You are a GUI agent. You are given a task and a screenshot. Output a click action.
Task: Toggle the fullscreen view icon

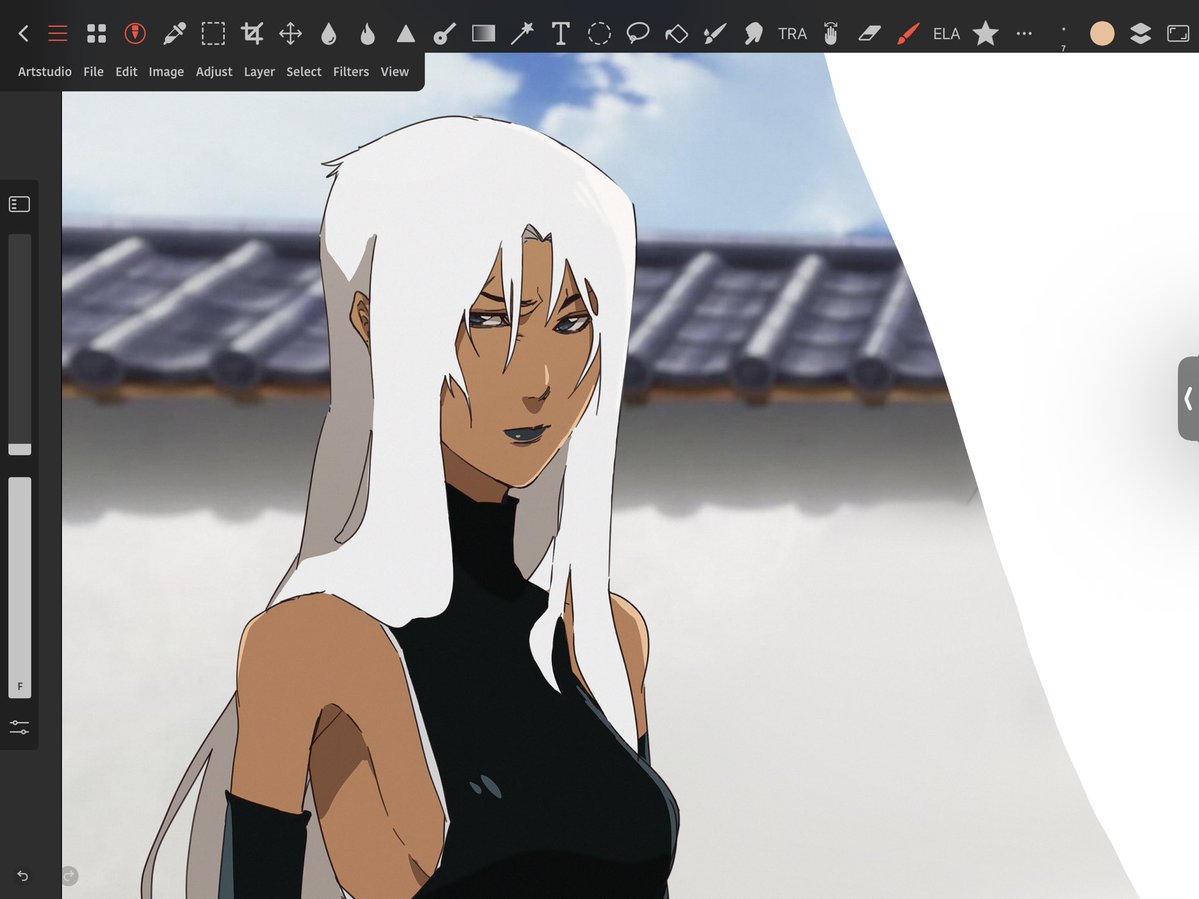[1178, 34]
